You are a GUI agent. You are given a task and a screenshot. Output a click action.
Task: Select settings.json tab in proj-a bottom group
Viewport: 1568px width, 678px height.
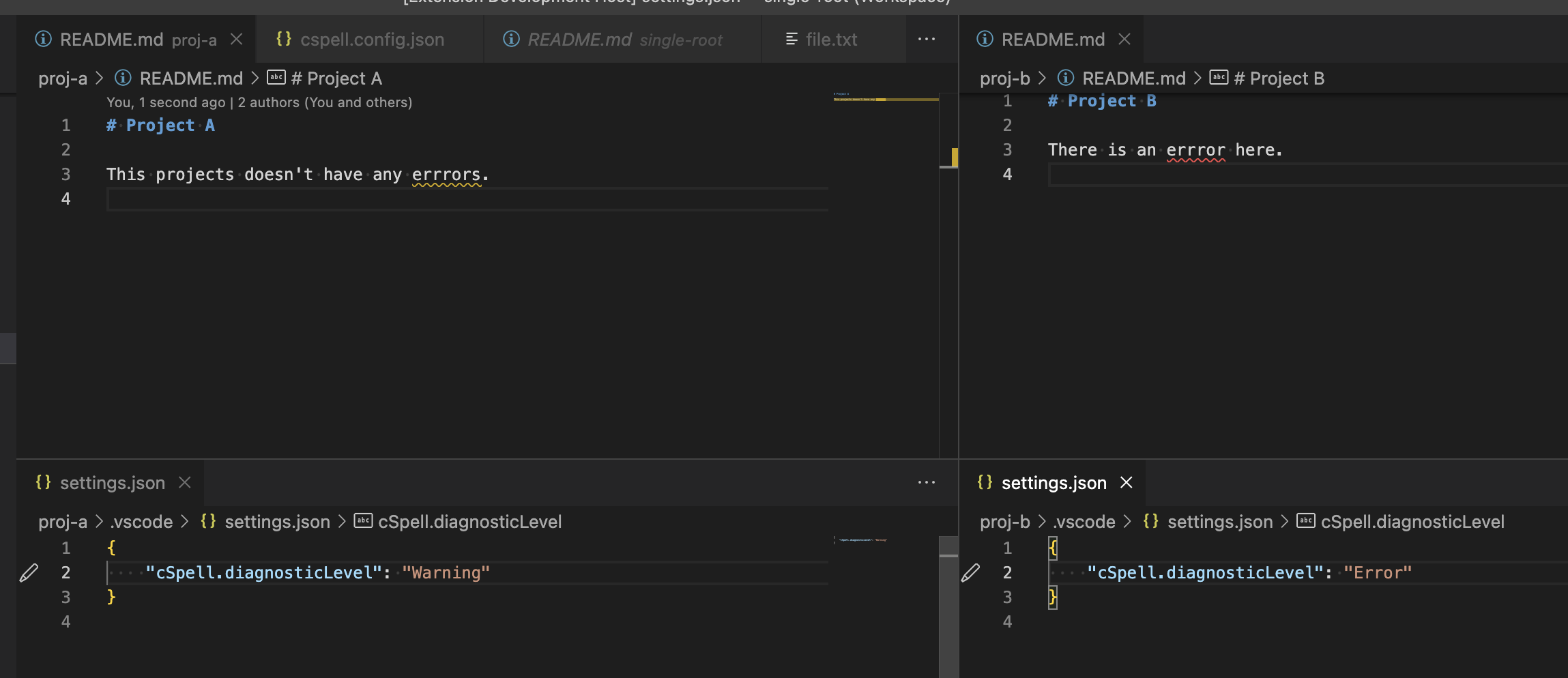tap(112, 483)
